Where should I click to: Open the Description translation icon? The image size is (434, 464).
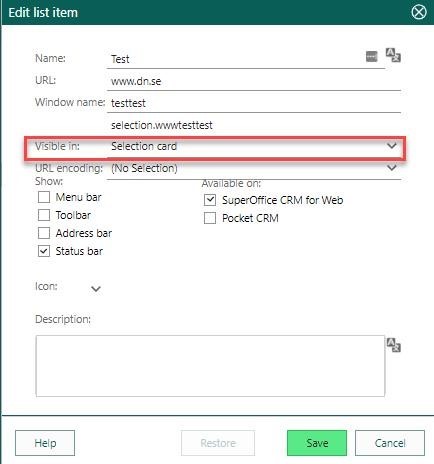393,345
